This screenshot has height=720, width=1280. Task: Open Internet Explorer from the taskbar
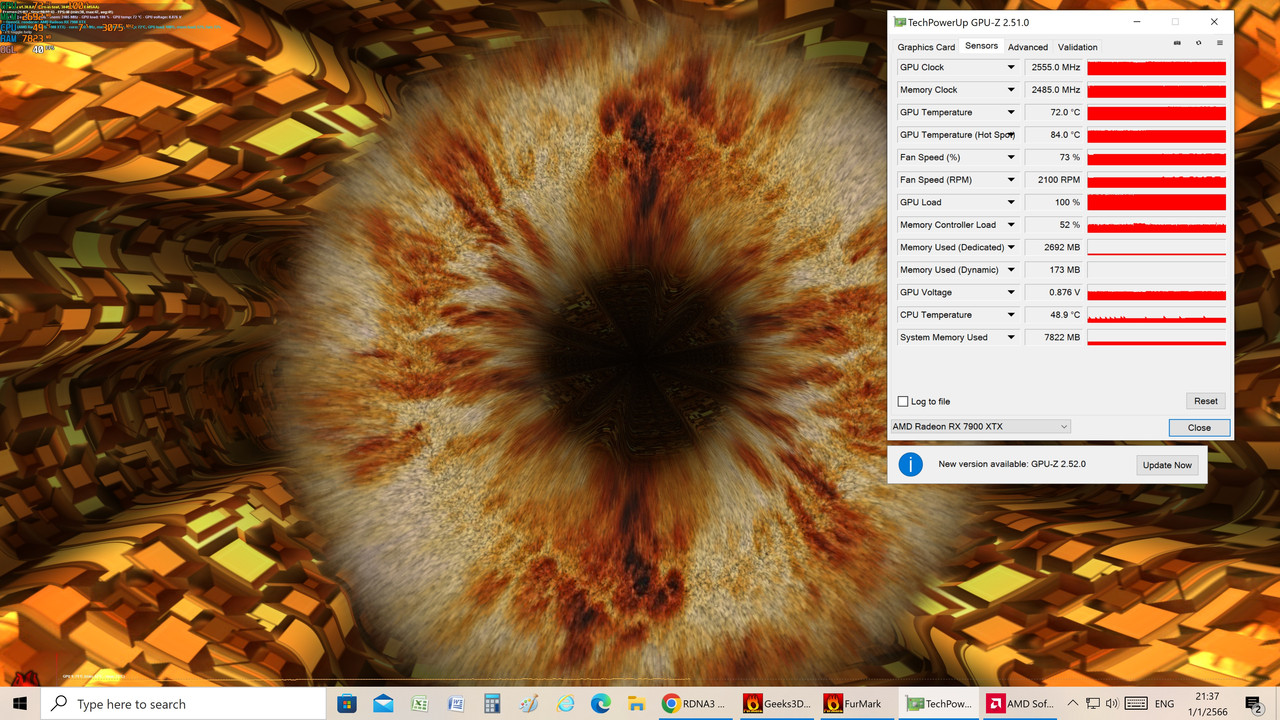tap(565, 704)
